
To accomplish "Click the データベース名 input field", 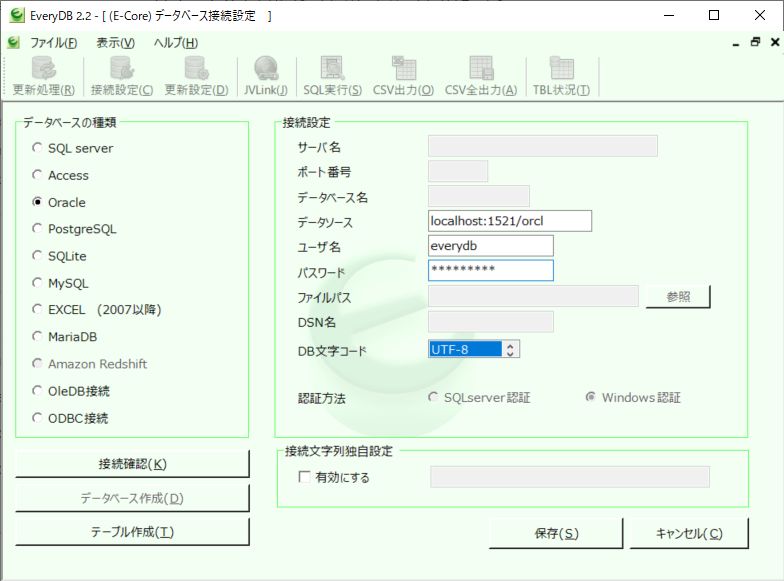I will tap(479, 196).
